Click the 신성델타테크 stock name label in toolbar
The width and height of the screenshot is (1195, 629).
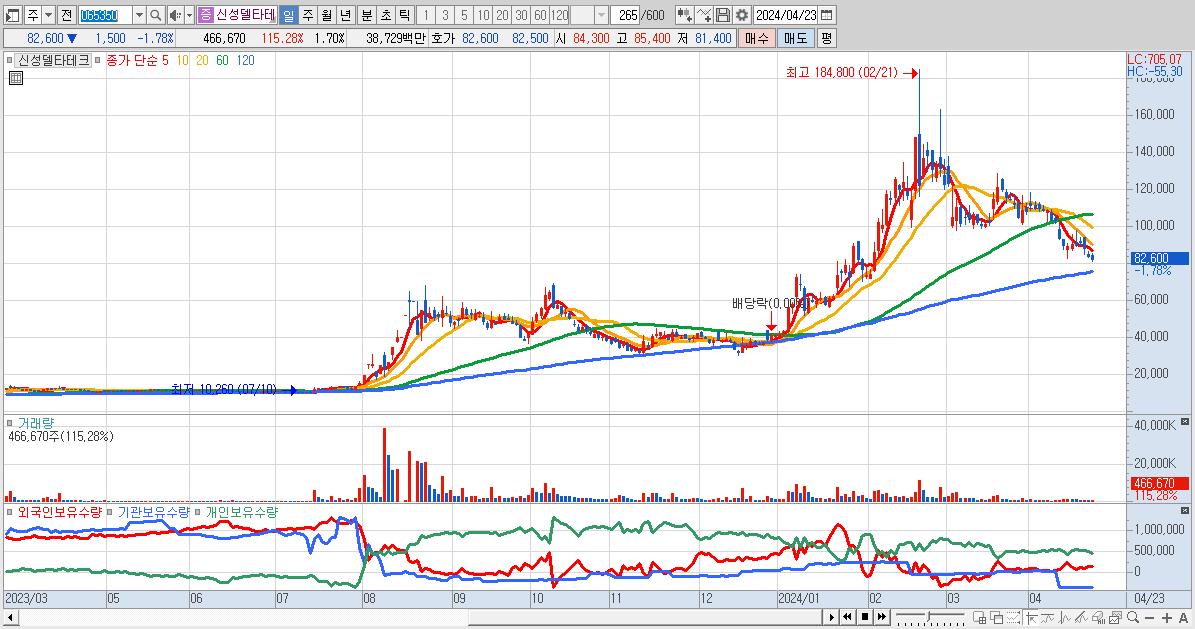tap(245, 15)
